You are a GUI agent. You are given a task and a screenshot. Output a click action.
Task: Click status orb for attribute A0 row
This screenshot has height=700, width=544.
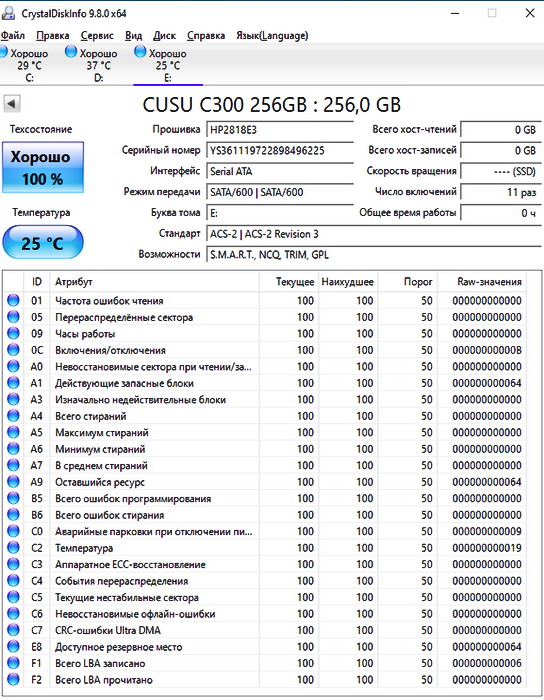pyautogui.click(x=13, y=367)
